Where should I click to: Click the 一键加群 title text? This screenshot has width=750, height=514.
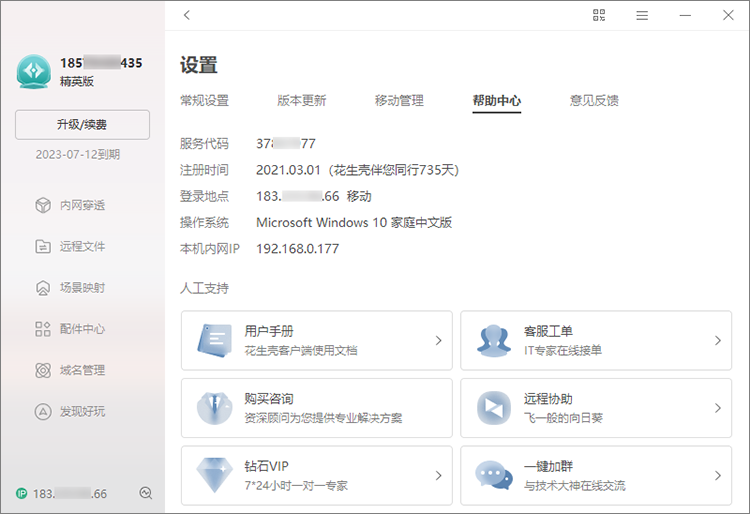coord(548,466)
